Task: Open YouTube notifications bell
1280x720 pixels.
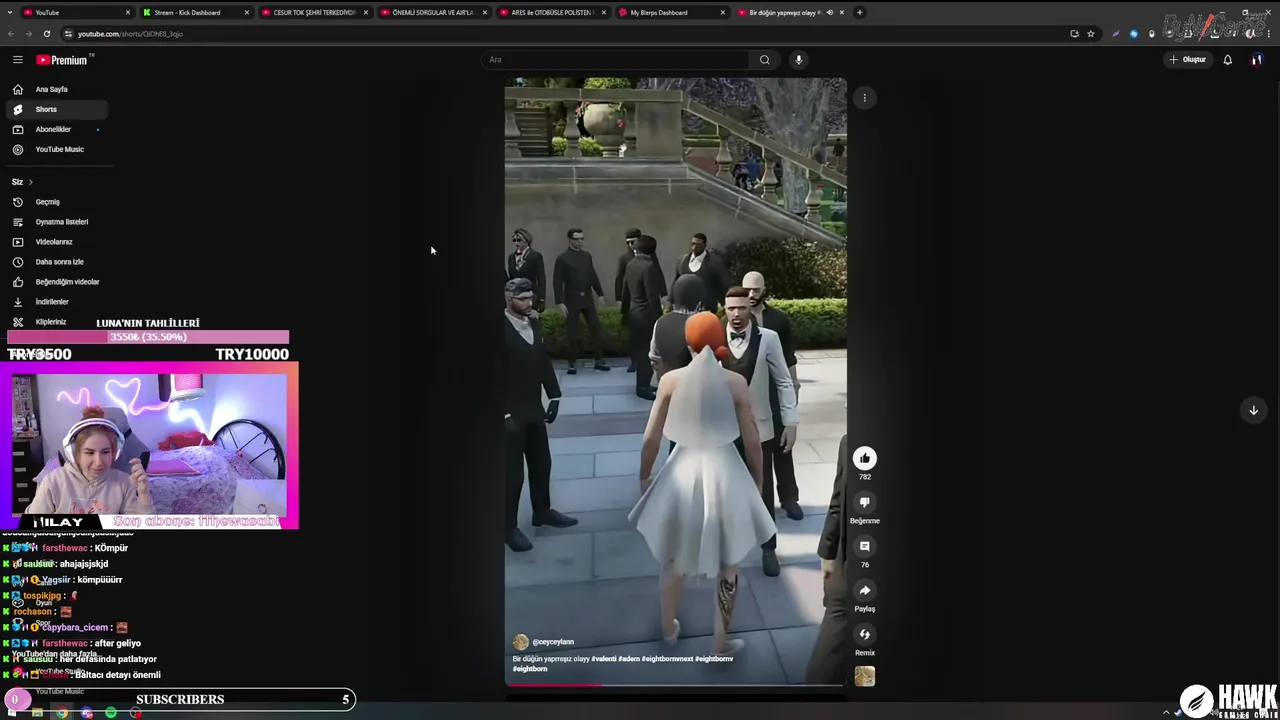Action: pos(1227,60)
